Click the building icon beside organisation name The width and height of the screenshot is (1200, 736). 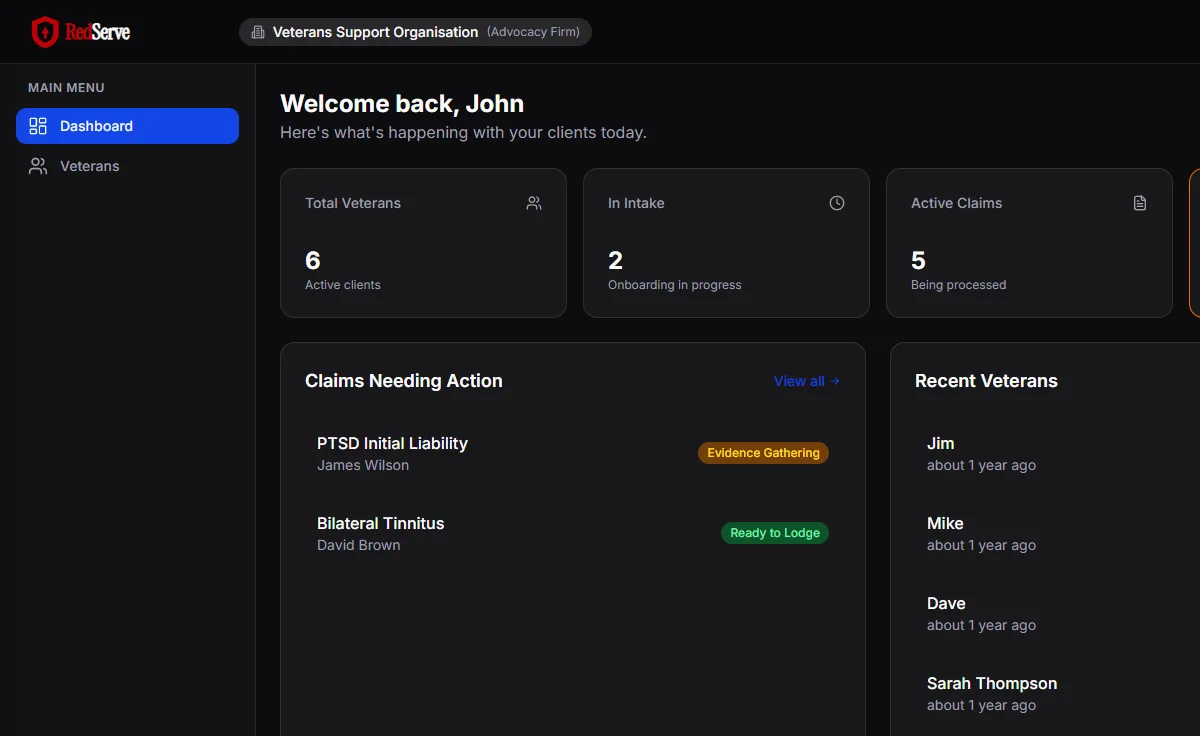click(258, 32)
